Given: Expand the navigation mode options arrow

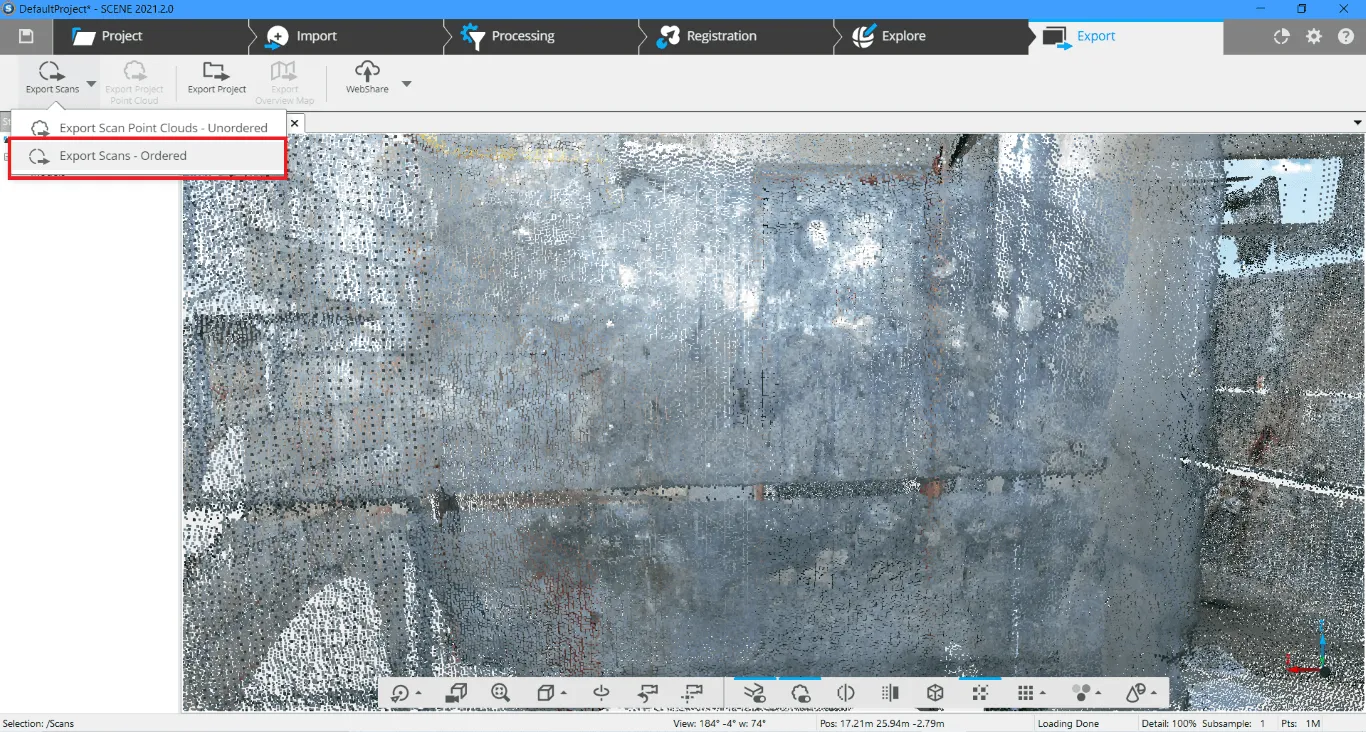Looking at the screenshot, I should point(418,693).
